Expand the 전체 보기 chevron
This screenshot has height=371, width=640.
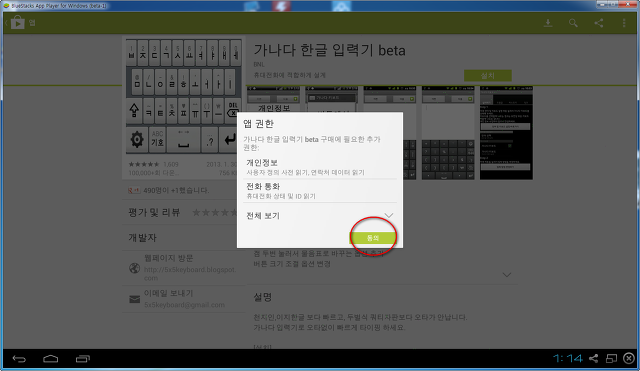coord(389,215)
